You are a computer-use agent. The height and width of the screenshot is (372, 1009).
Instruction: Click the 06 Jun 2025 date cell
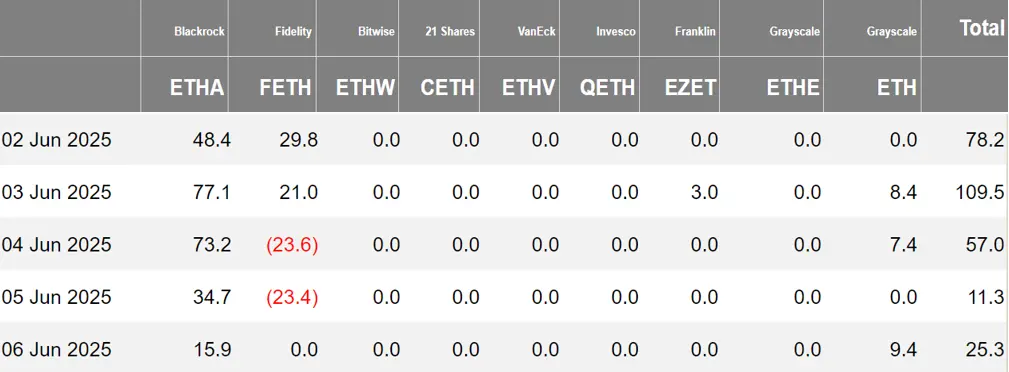pos(56,350)
